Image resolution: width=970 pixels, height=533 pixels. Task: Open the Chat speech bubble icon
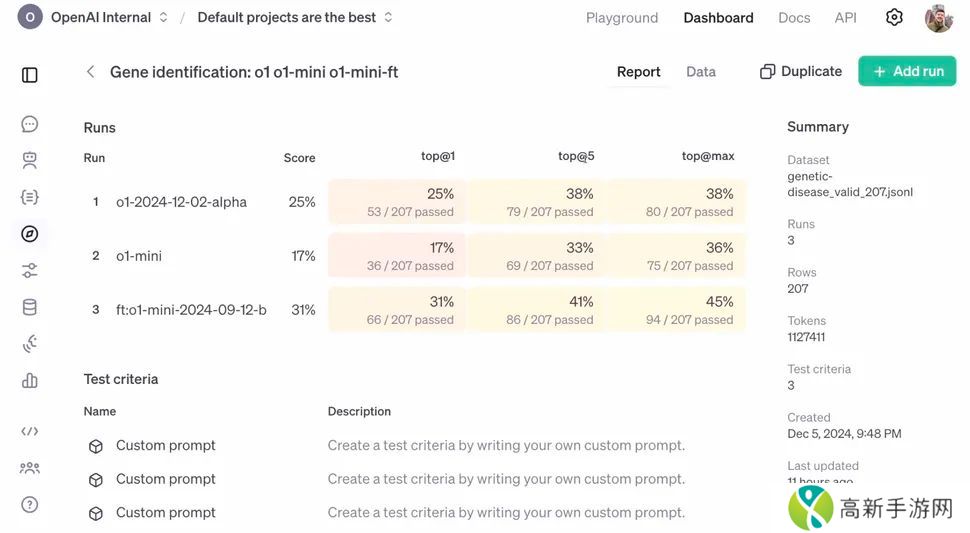tap(30, 124)
